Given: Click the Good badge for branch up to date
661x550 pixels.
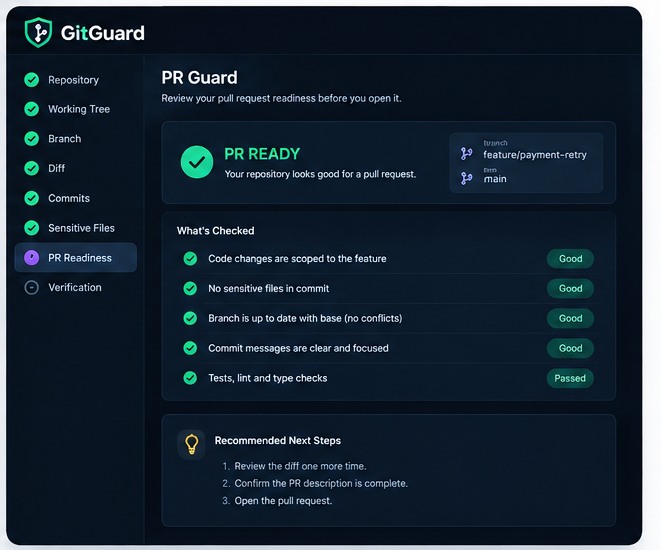Looking at the screenshot, I should click(x=570, y=319).
